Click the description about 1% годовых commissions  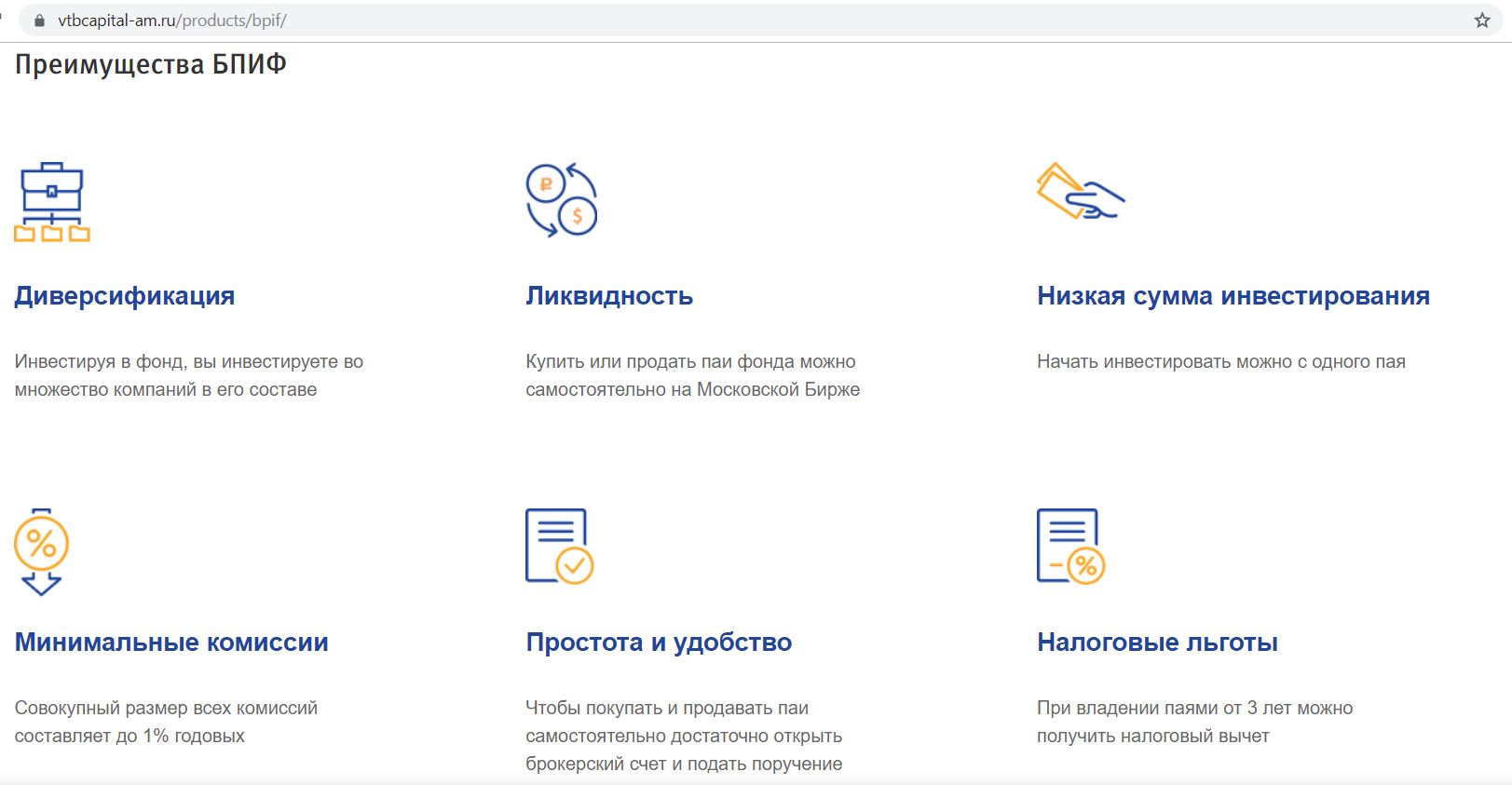166,722
